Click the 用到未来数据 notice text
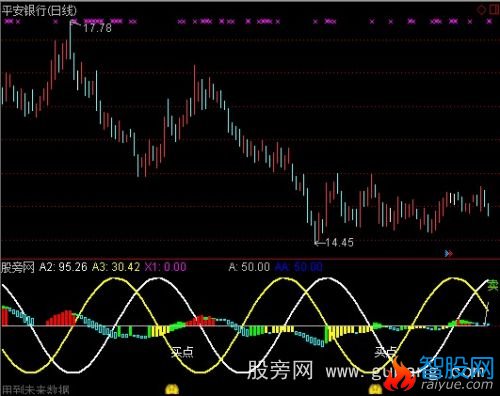 coord(36,390)
